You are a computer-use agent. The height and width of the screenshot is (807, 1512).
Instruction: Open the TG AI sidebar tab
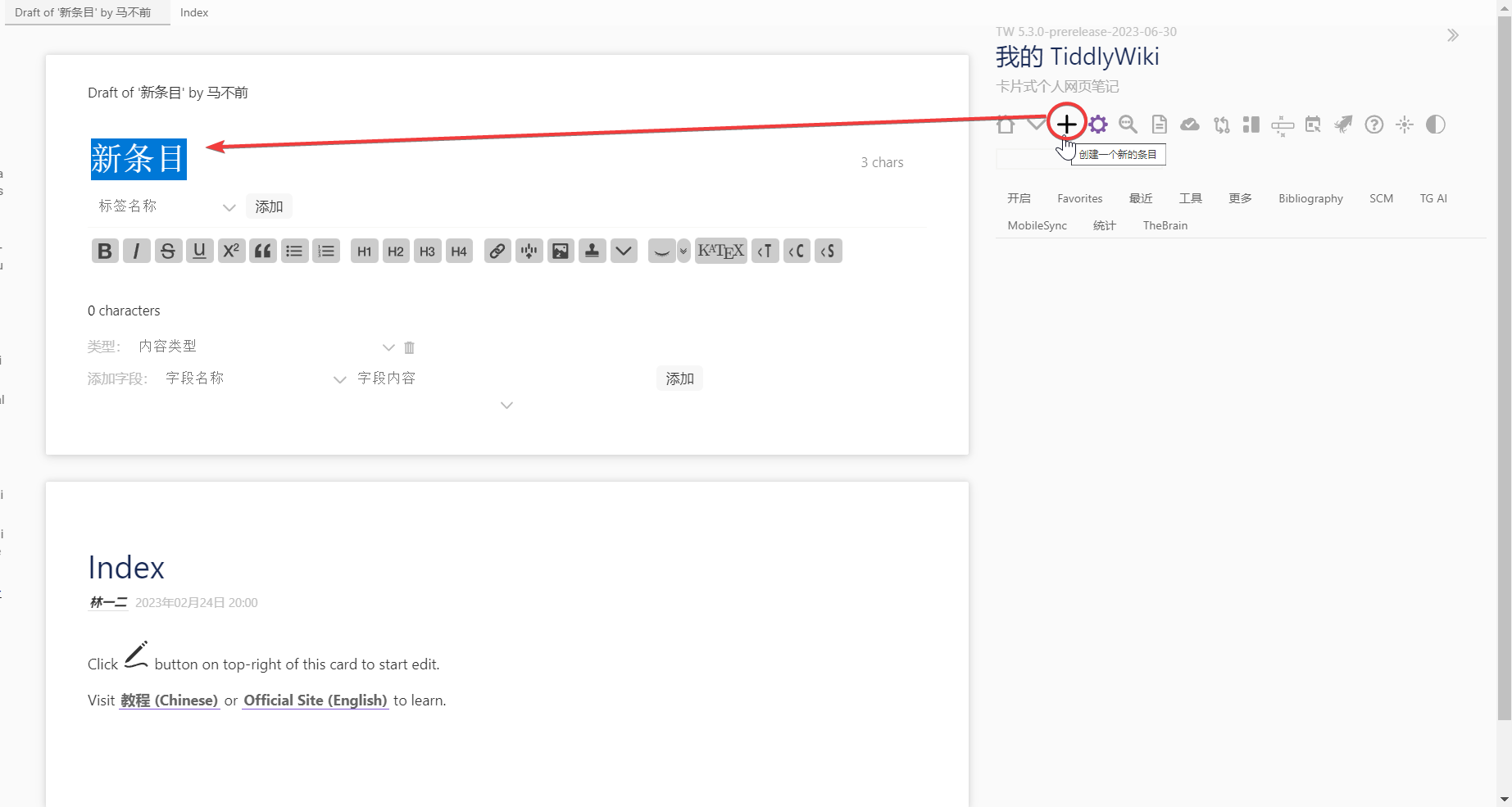tap(1433, 198)
